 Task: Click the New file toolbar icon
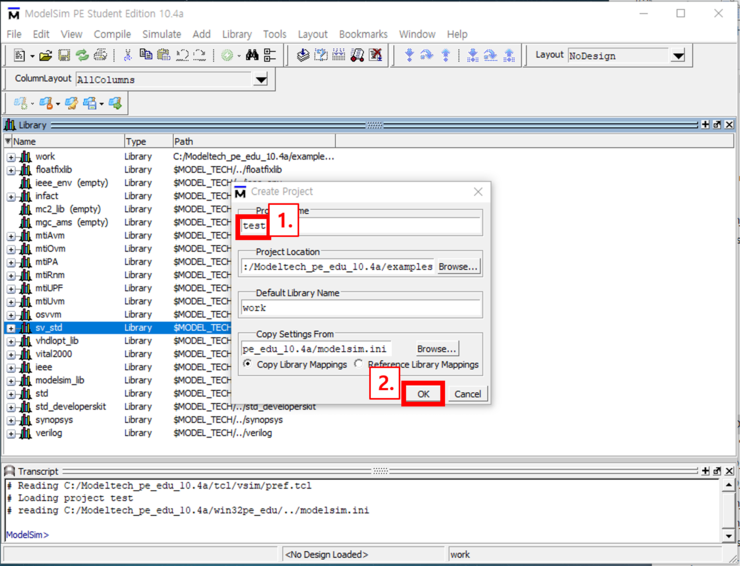click(x=19, y=56)
